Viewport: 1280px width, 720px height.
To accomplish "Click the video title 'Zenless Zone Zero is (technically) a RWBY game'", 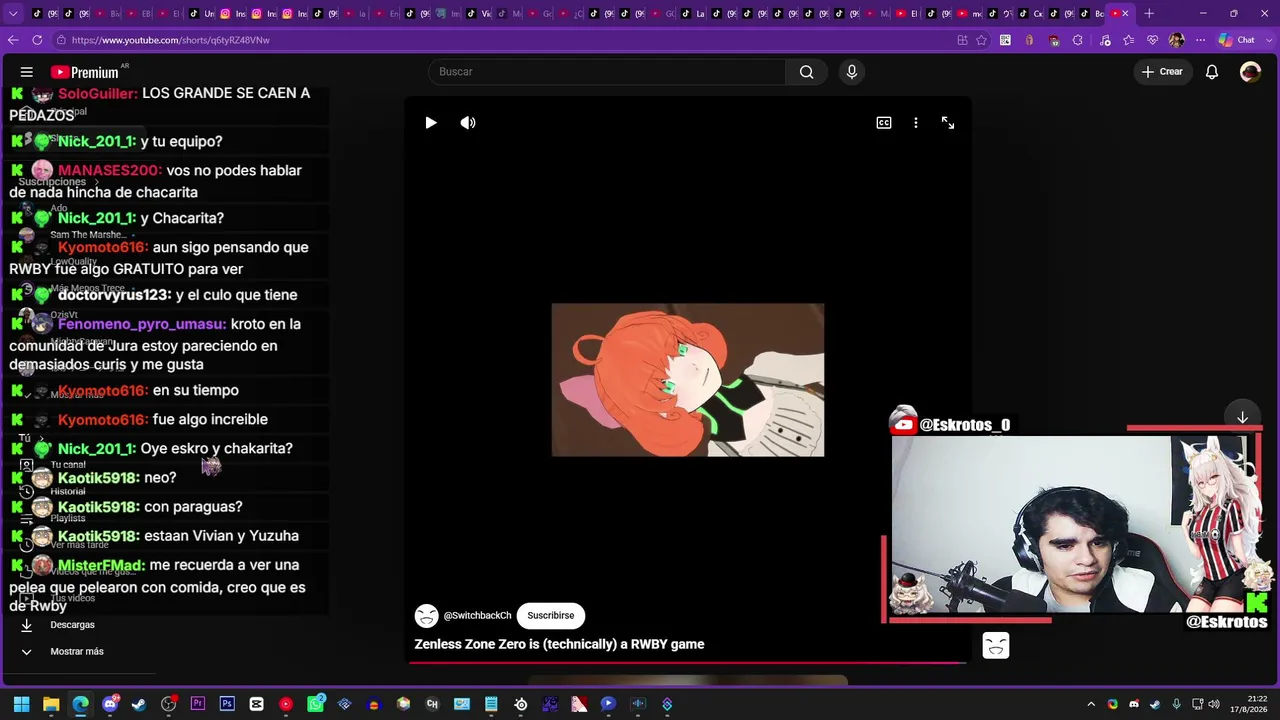I will 559,645.
